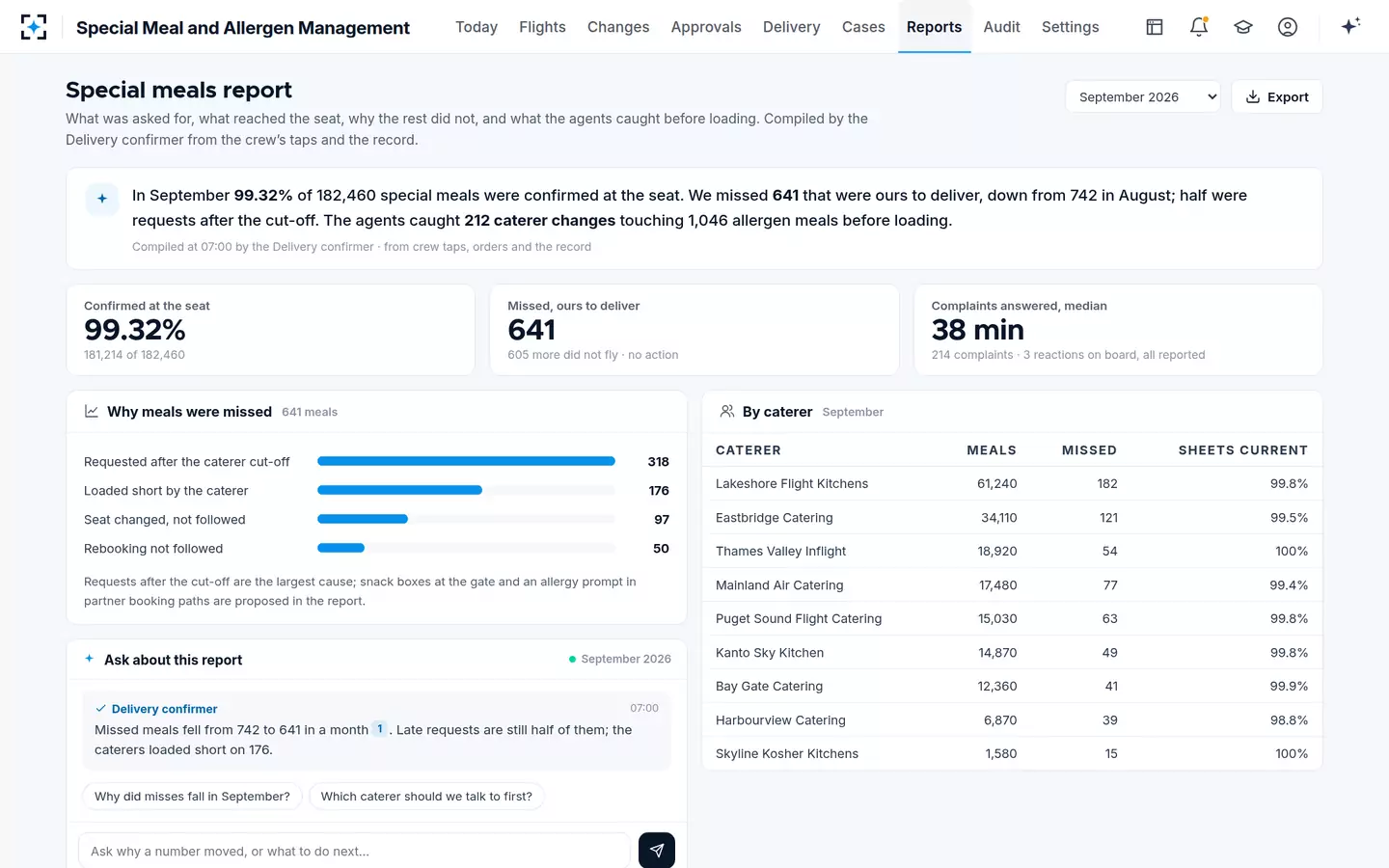Click the people icon beside By caterer

coord(727,412)
